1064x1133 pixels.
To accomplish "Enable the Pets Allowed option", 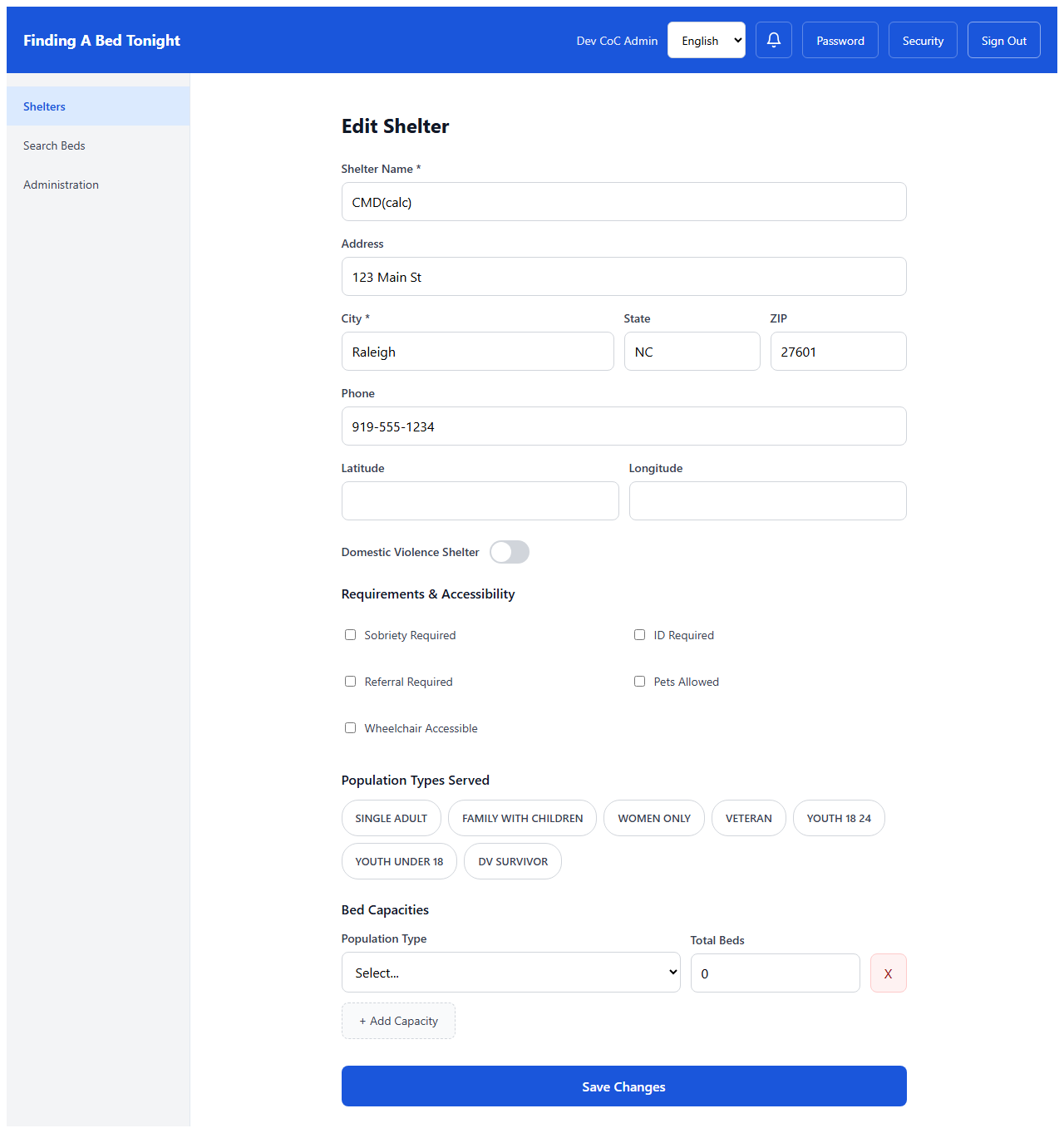I will pos(639,681).
